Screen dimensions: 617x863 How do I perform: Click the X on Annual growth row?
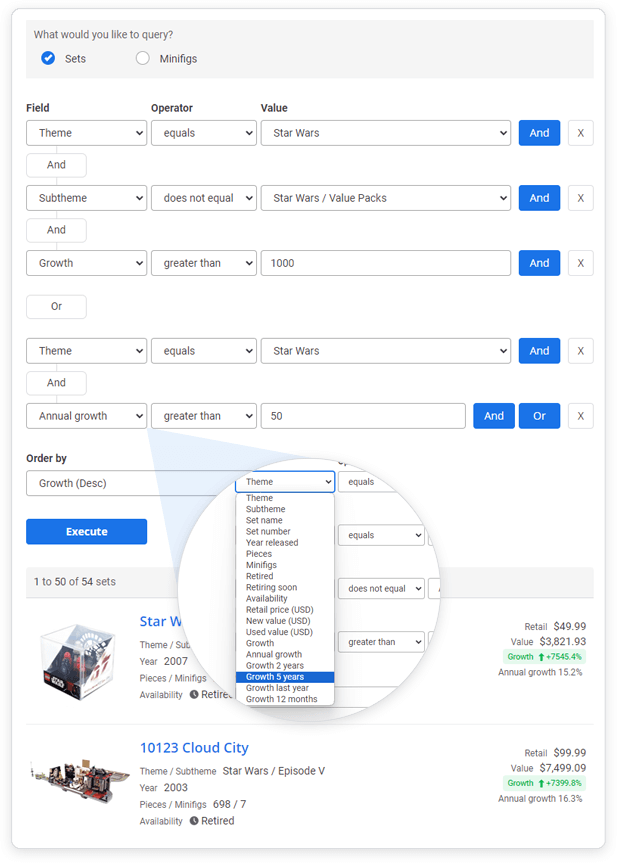(580, 416)
